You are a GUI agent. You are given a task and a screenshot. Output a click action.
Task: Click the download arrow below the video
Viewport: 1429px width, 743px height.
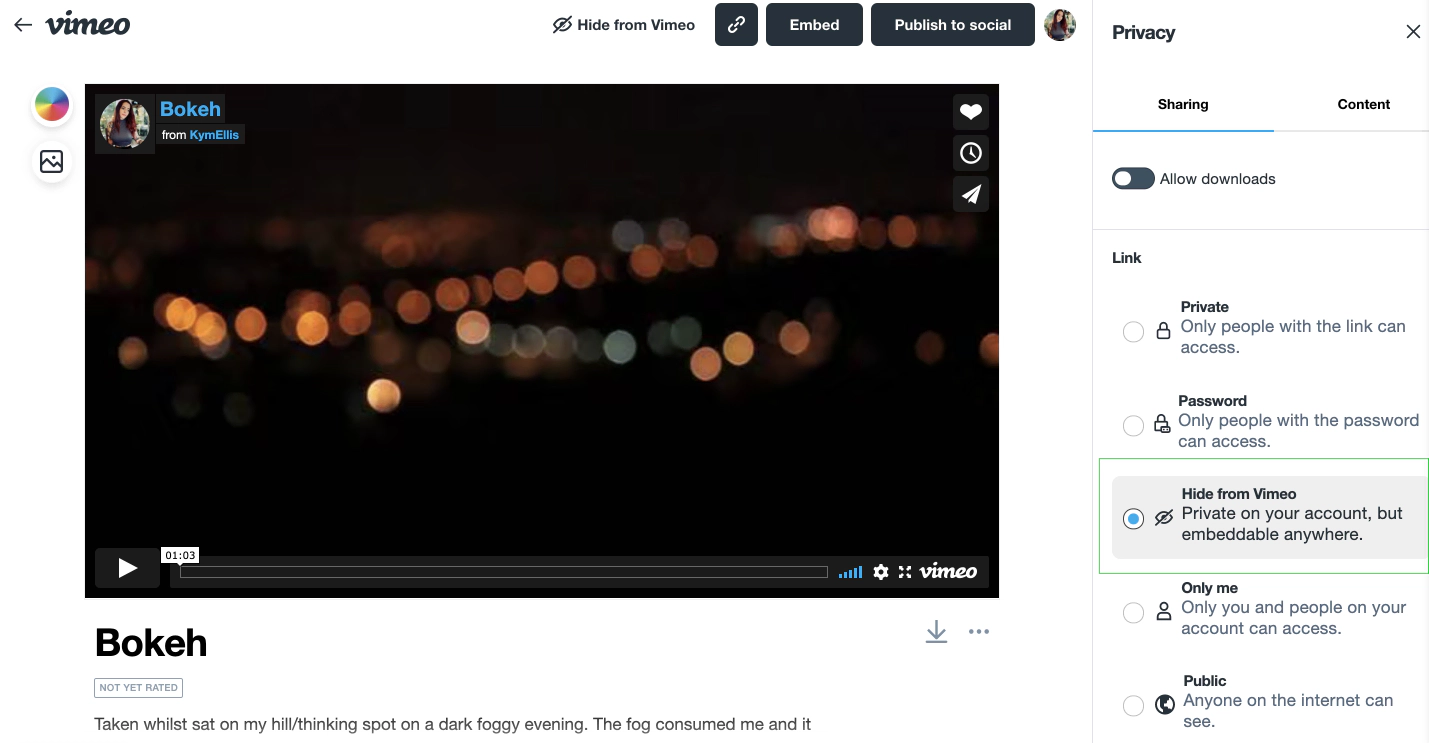point(936,632)
